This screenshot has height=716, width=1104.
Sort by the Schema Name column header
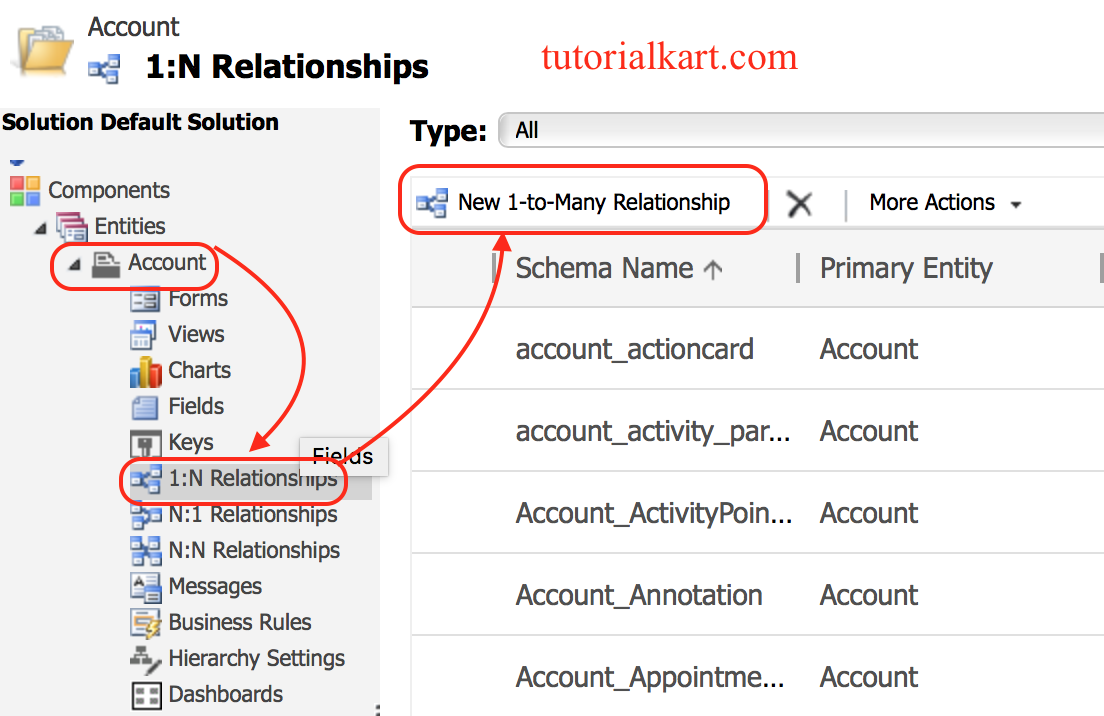tap(604, 267)
